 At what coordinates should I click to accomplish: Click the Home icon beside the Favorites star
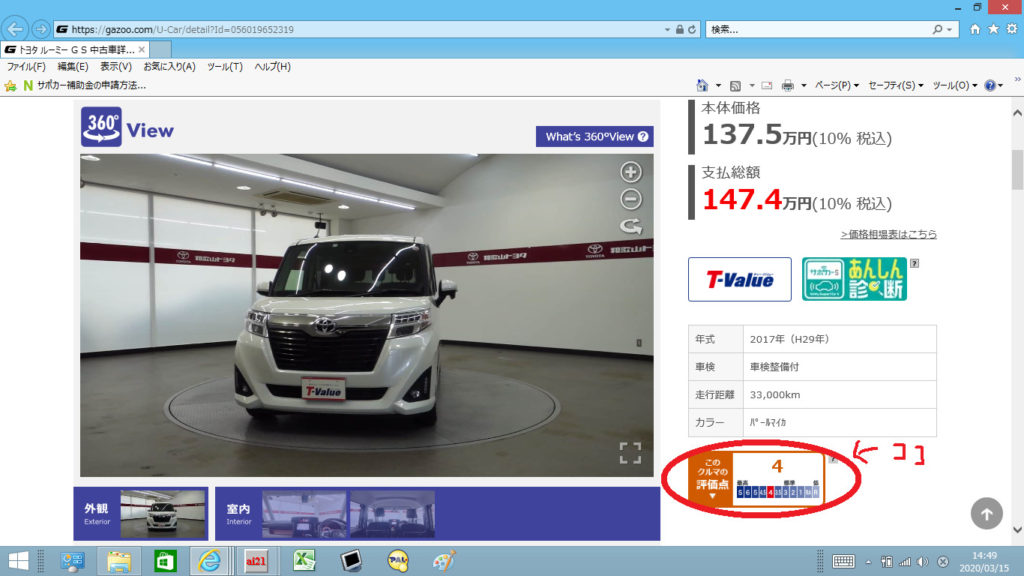pyautogui.click(x=975, y=29)
